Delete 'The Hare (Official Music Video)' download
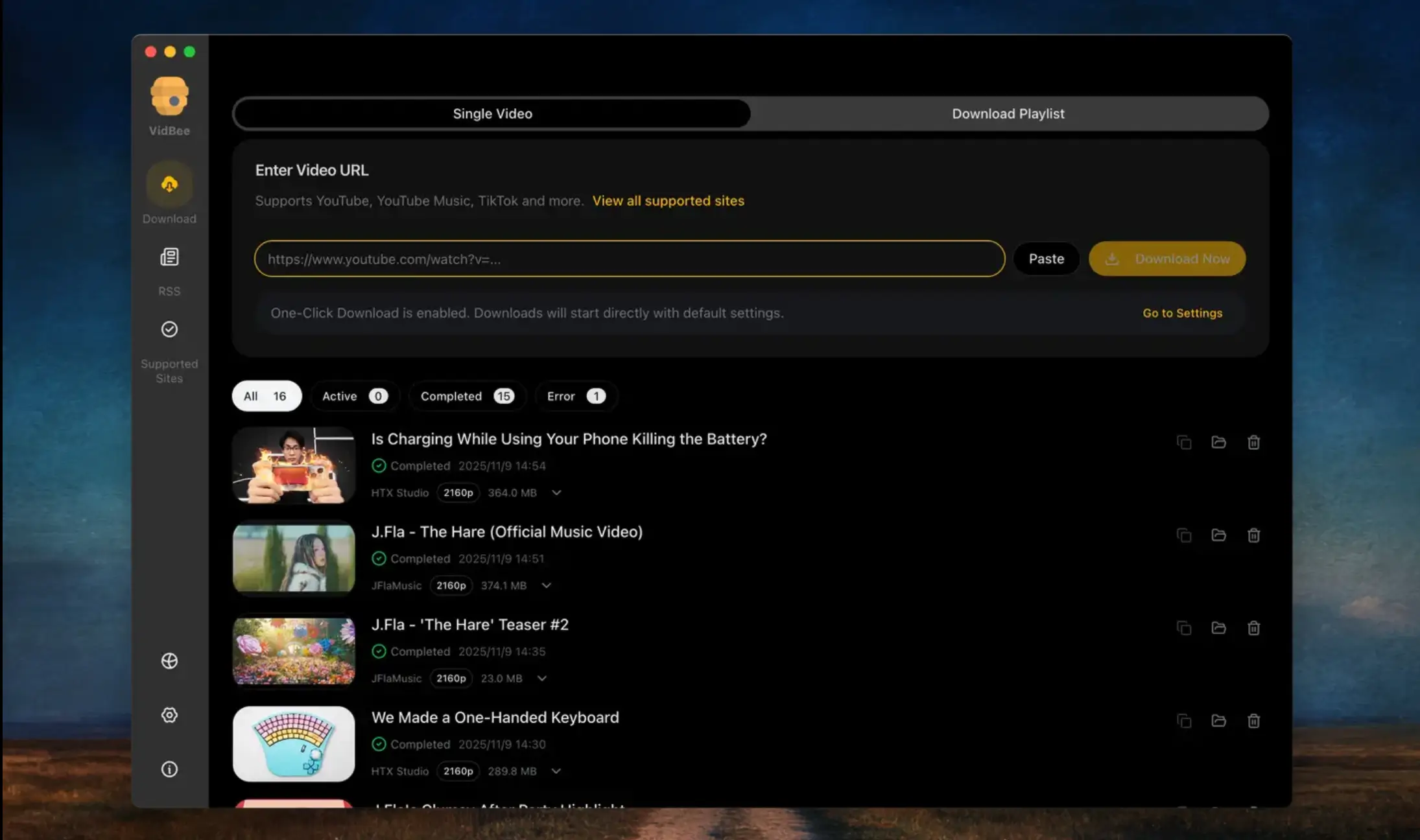Screen dimensions: 1420x840 tap(1254, 535)
